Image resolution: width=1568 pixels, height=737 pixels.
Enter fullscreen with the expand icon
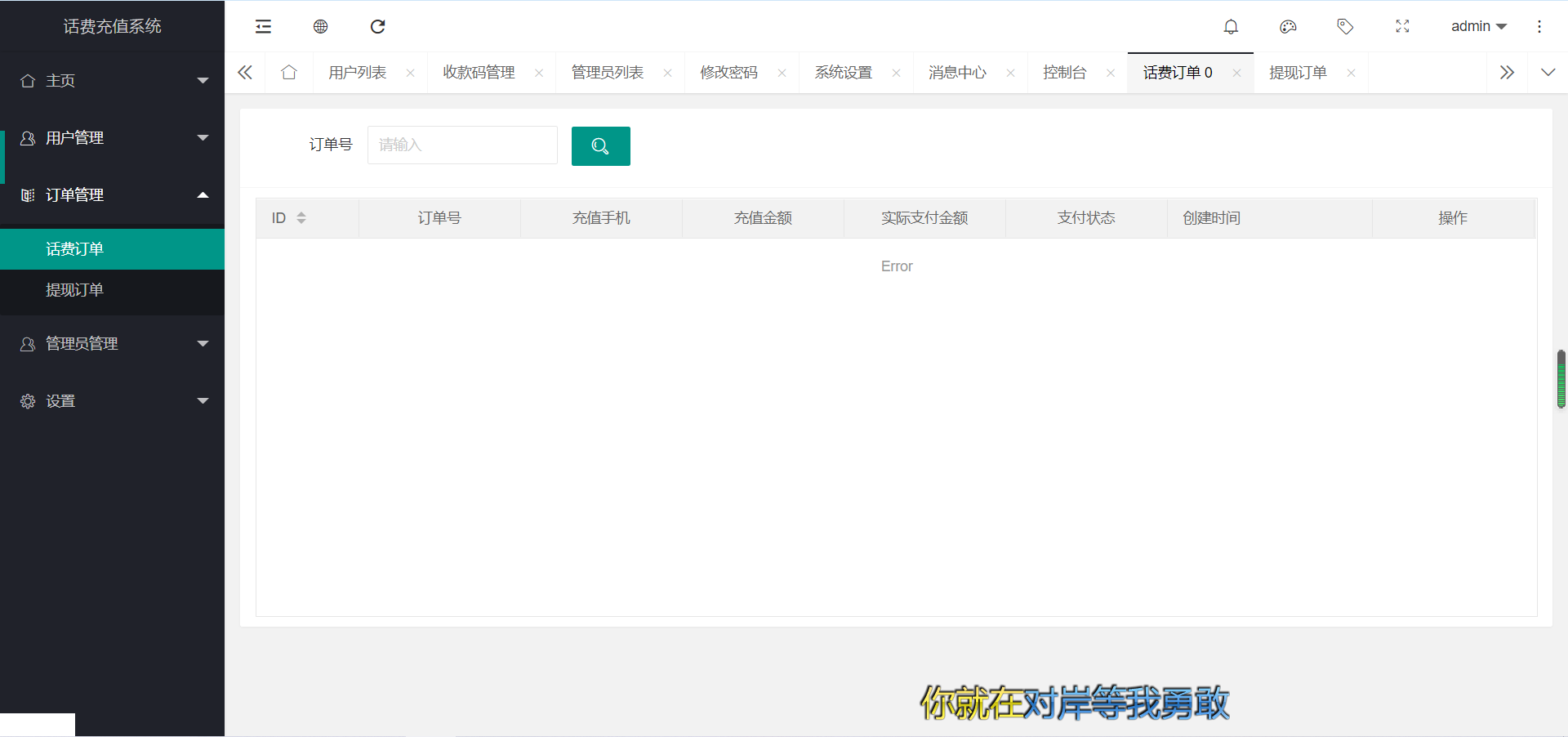(x=1402, y=27)
